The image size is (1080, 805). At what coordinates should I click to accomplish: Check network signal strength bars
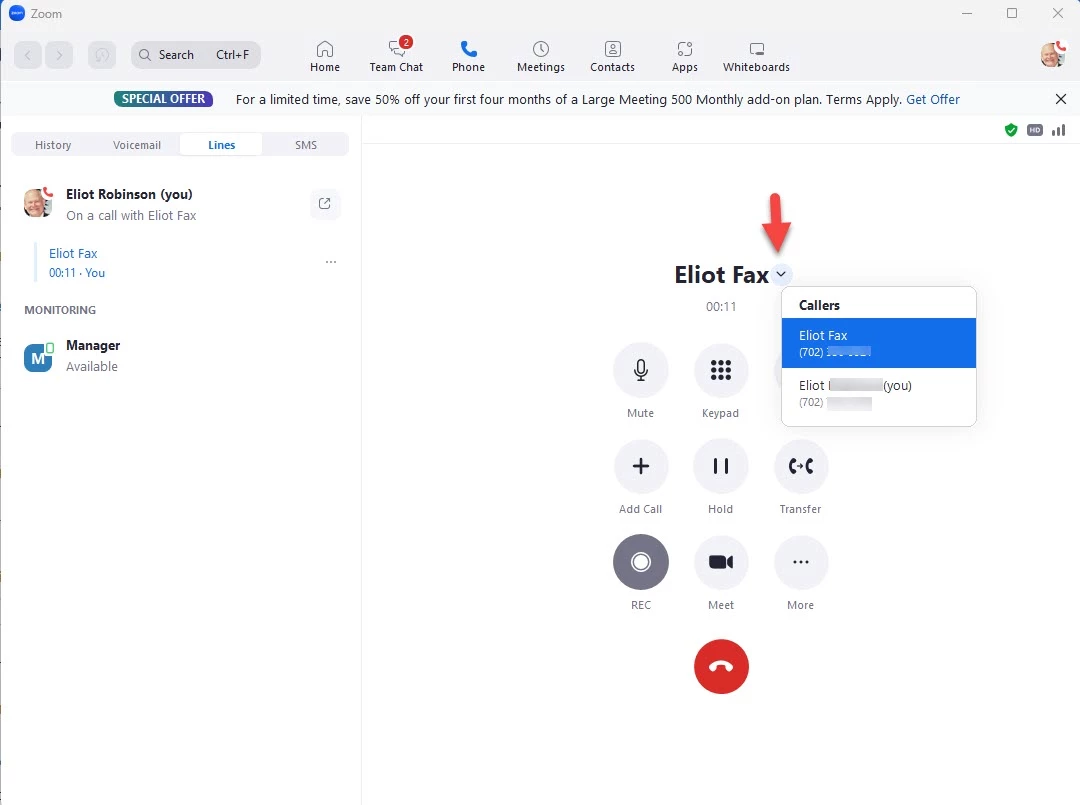tap(1059, 130)
